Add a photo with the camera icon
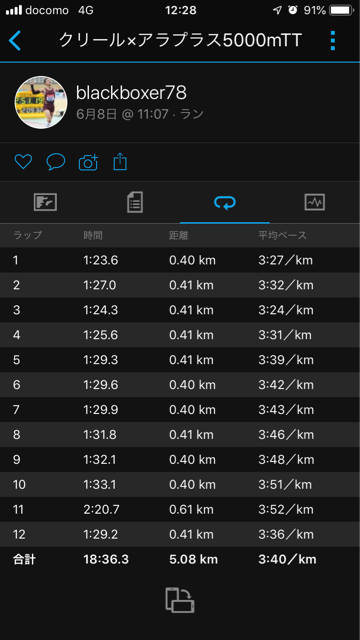Viewport: 360px width, 640px height. (x=88, y=162)
